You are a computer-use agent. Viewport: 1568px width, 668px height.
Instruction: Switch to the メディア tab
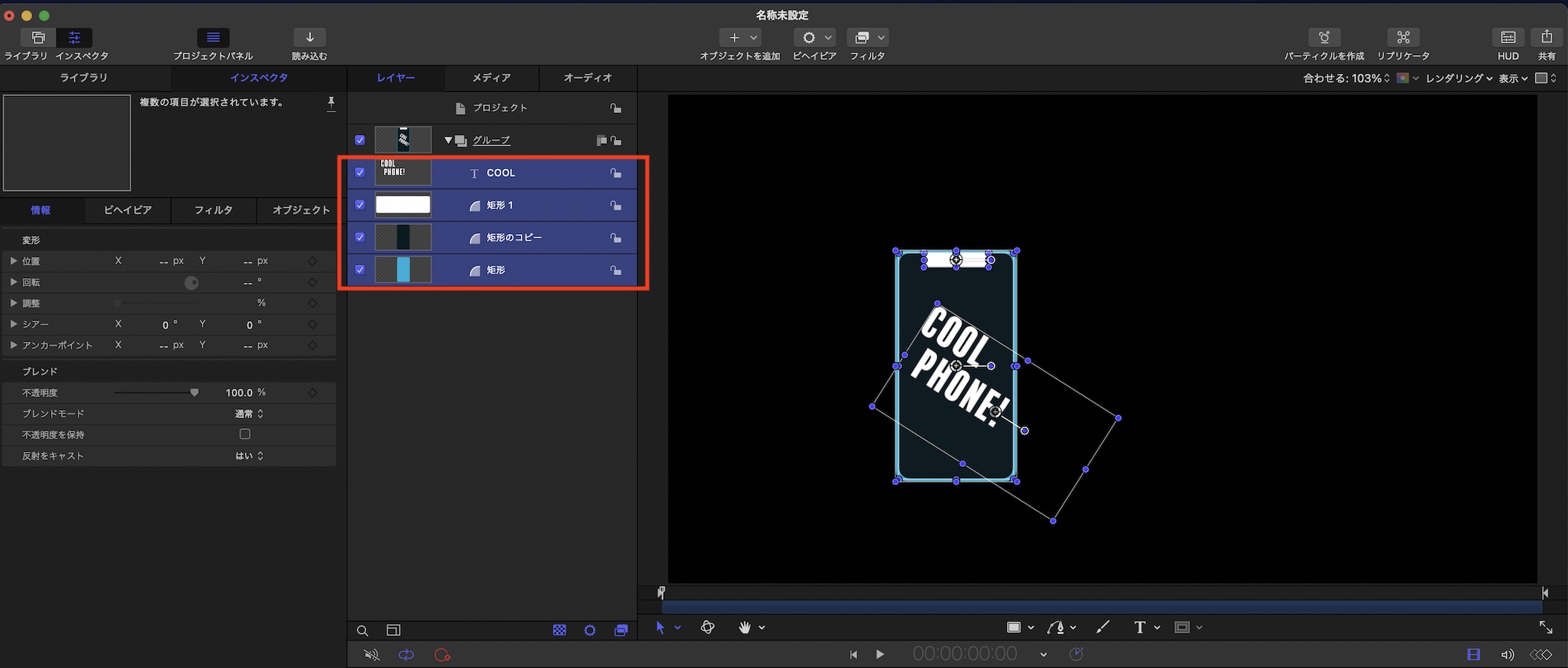[491, 78]
